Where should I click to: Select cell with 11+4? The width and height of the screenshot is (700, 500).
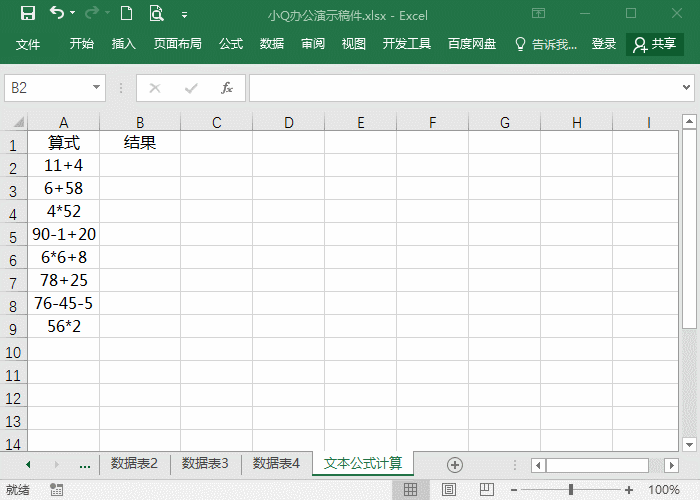pos(63,166)
